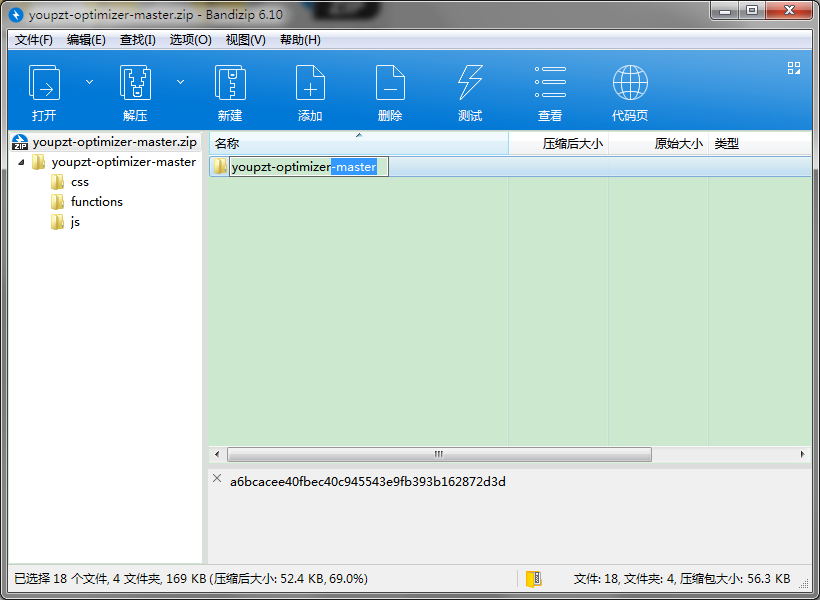Click folder icon in file list row
Screen dimensions: 820x600
tap(220, 166)
